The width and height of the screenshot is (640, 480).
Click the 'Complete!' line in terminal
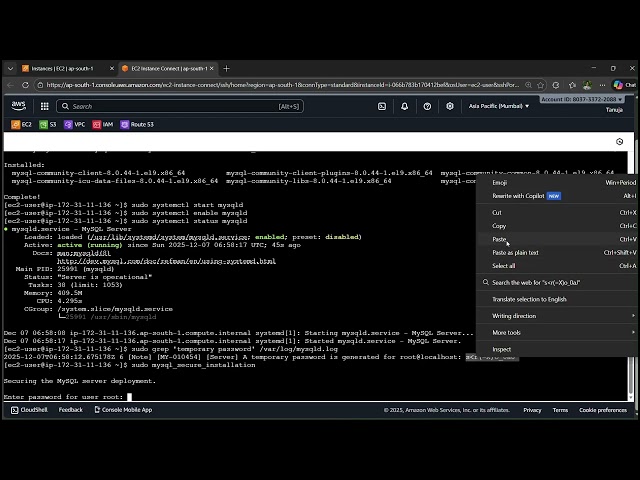click(x=22, y=197)
